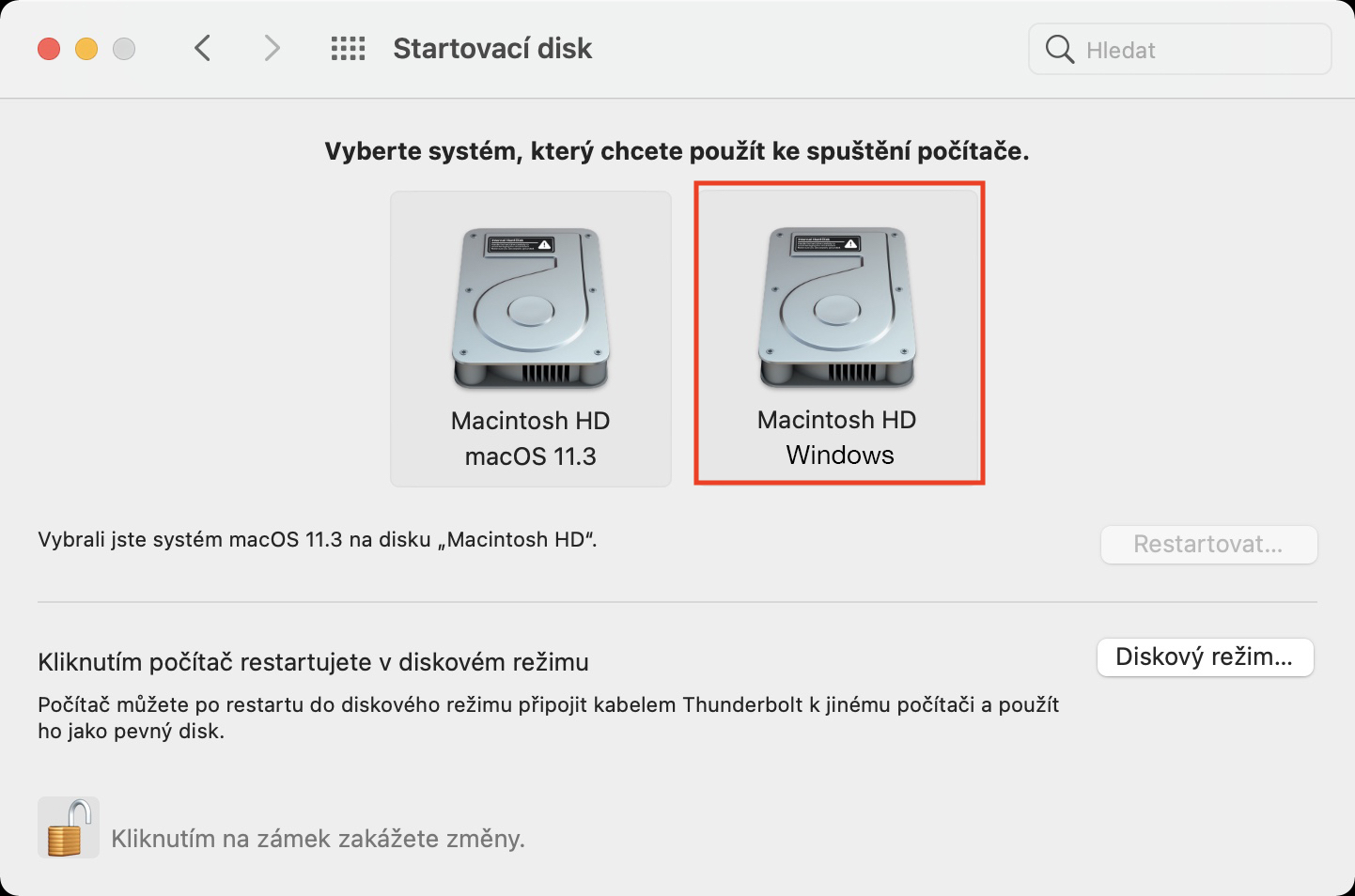The image size is (1355, 896).
Task: Close the Startovací disk window
Action: pyautogui.click(x=49, y=49)
